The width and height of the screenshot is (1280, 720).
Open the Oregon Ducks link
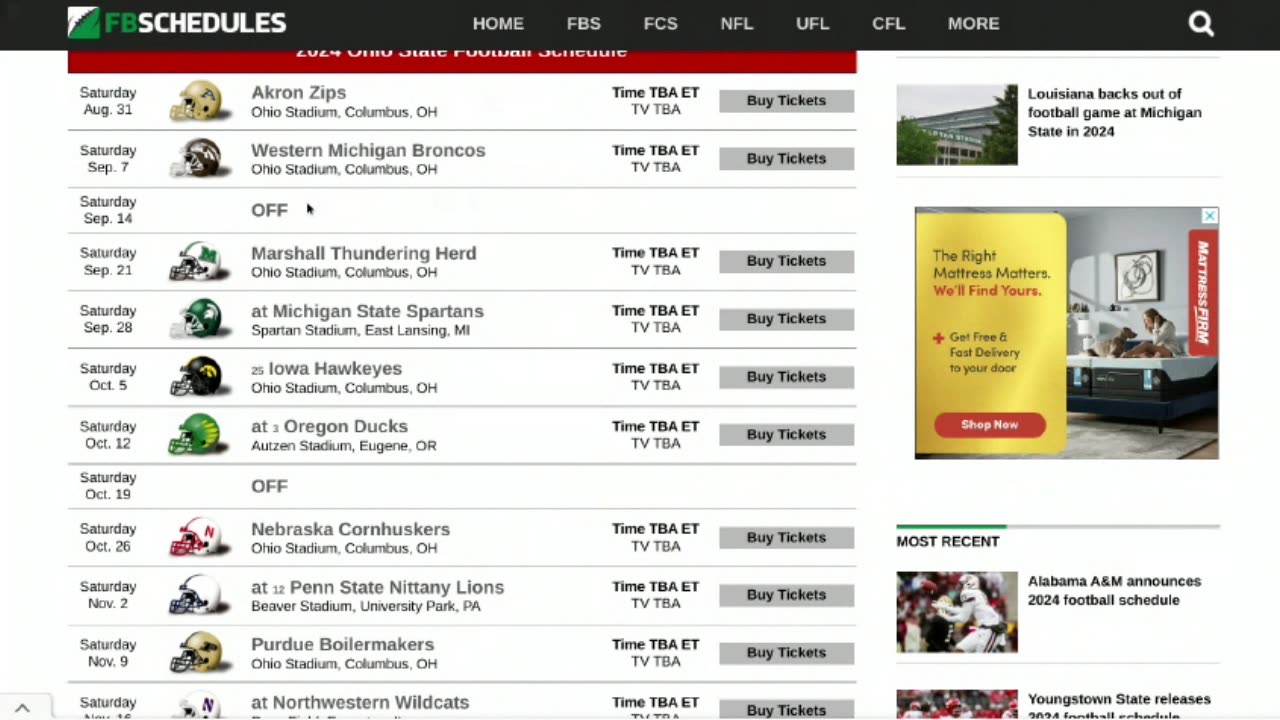346,426
